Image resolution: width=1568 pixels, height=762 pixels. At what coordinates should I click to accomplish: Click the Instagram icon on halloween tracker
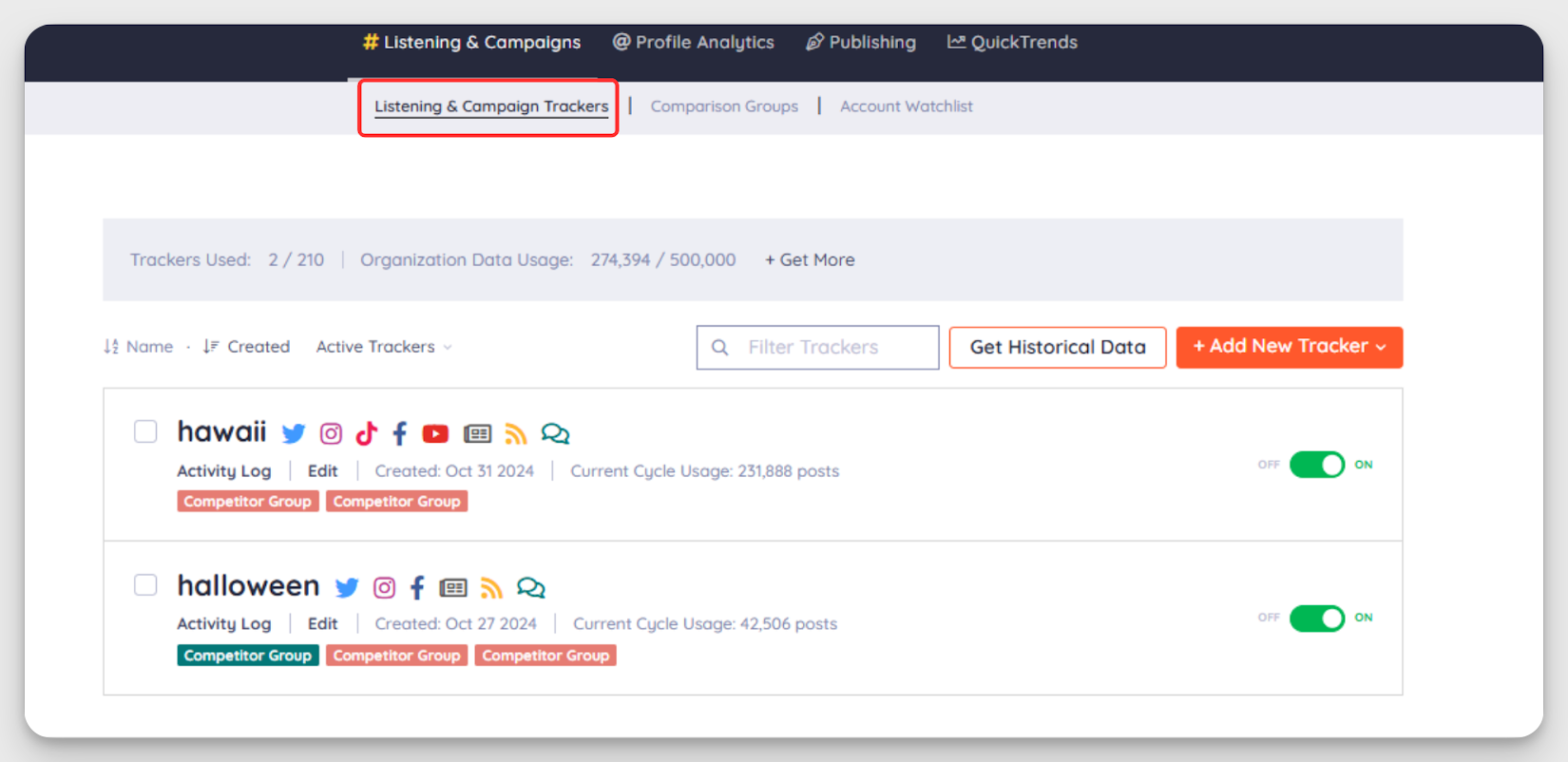click(384, 588)
